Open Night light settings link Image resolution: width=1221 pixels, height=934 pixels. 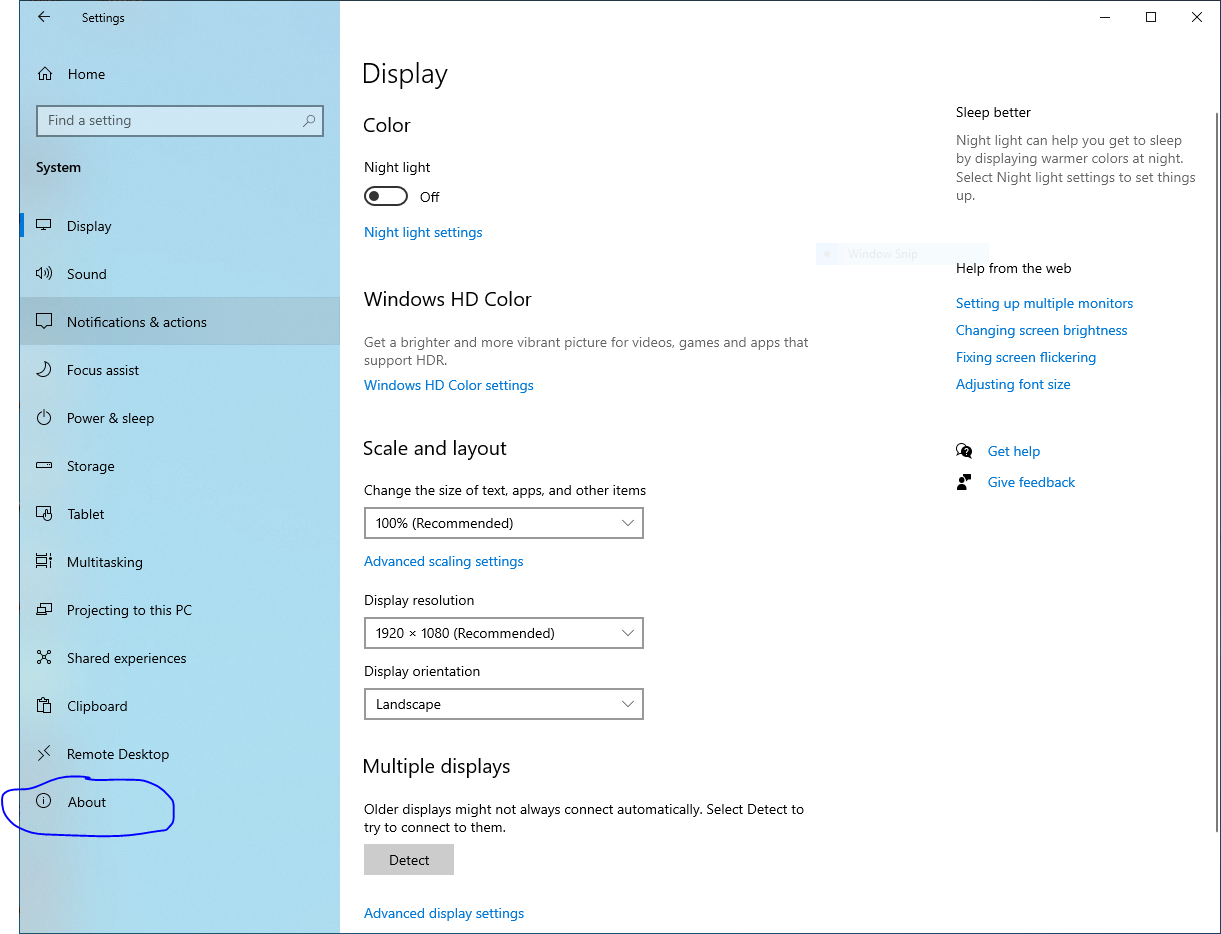point(423,232)
